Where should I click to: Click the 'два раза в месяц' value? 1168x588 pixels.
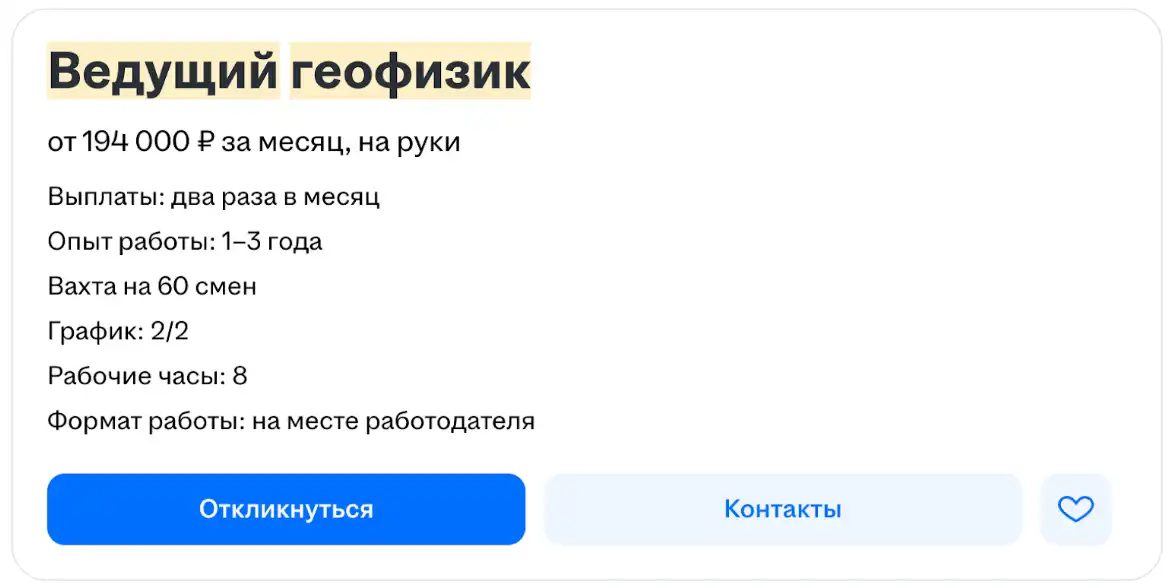tap(275, 197)
